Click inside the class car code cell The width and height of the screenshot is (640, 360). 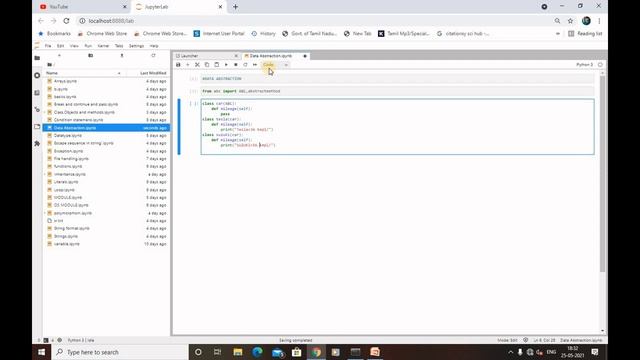click(x=397, y=127)
